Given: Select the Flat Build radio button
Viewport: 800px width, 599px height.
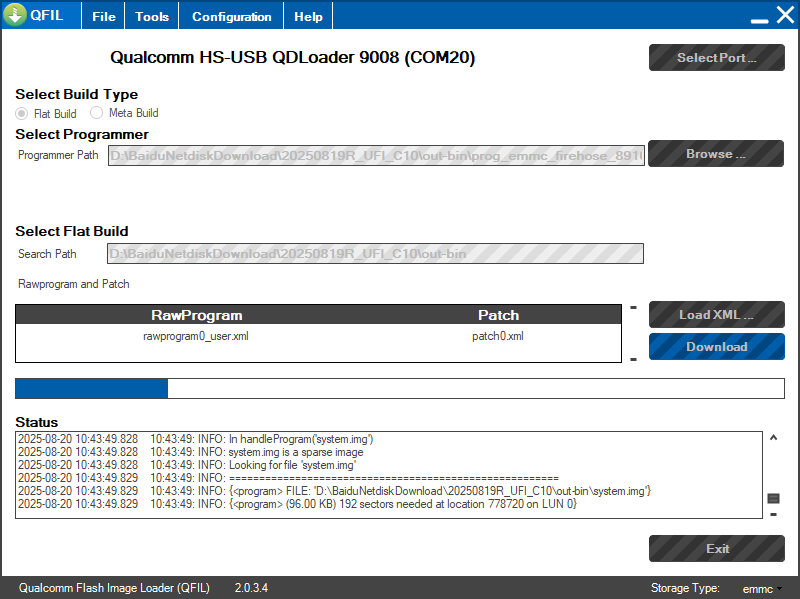Looking at the screenshot, I should tap(22, 113).
